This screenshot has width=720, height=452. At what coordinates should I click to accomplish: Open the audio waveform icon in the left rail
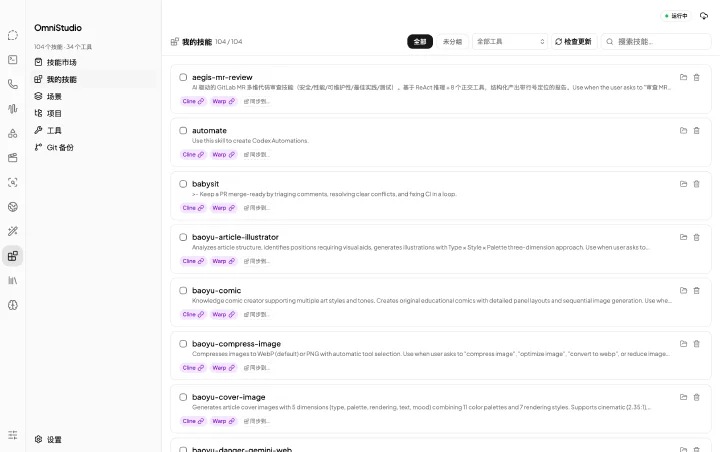click(x=13, y=109)
